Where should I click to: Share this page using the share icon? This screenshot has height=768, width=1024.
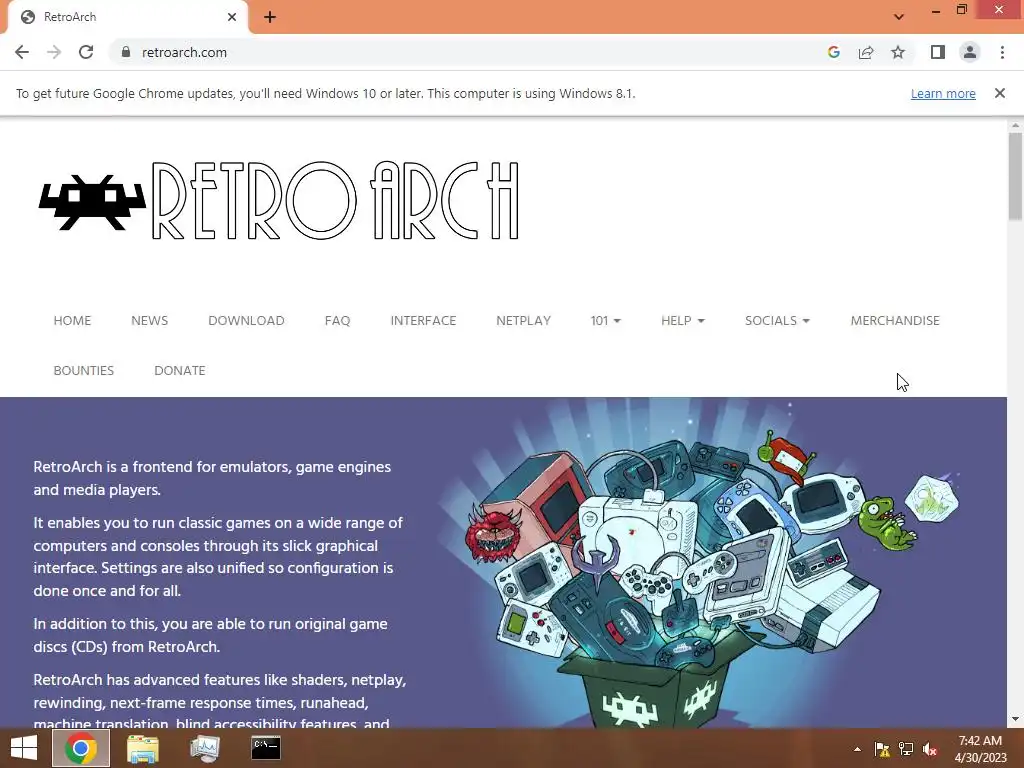coord(866,52)
